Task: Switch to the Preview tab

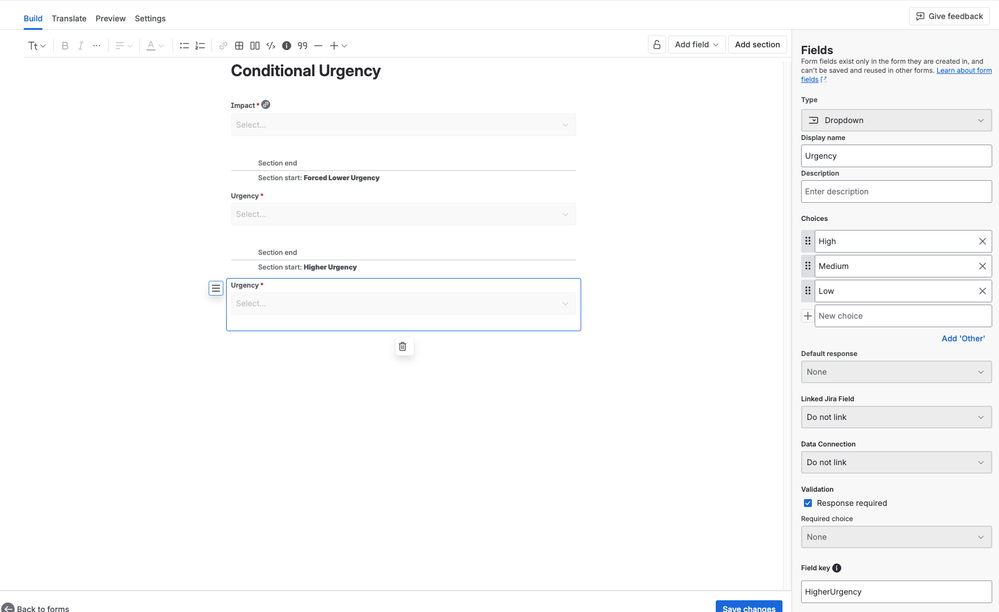Action: (x=110, y=18)
